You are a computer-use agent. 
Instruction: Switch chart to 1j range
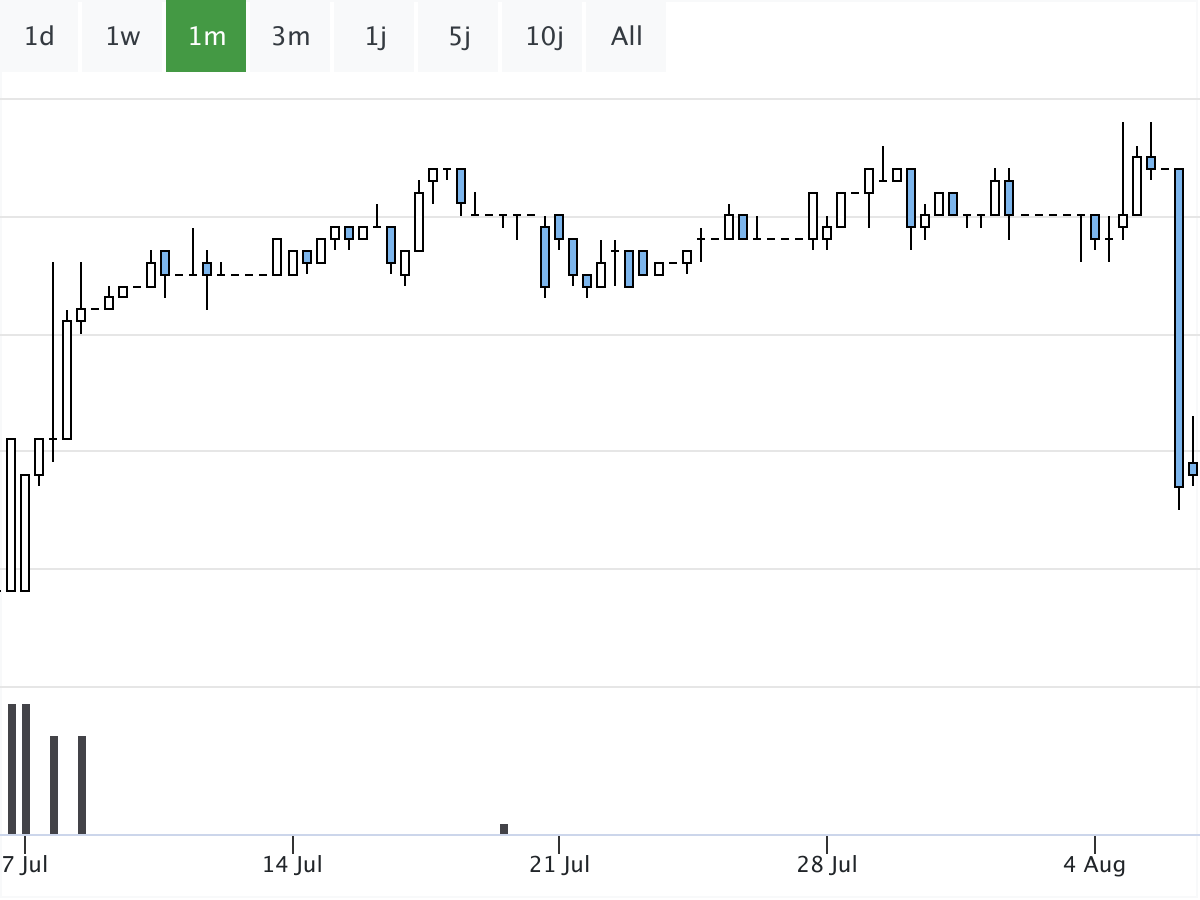pos(375,37)
